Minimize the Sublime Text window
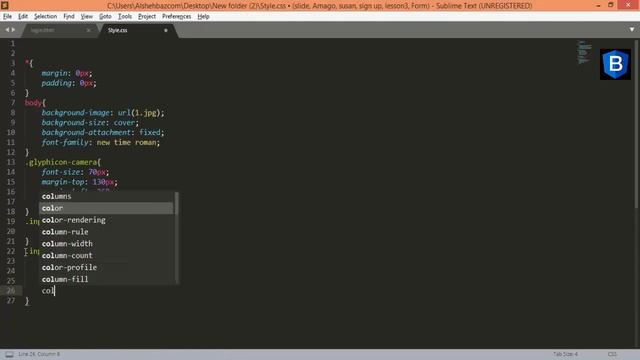 (x=598, y=5)
